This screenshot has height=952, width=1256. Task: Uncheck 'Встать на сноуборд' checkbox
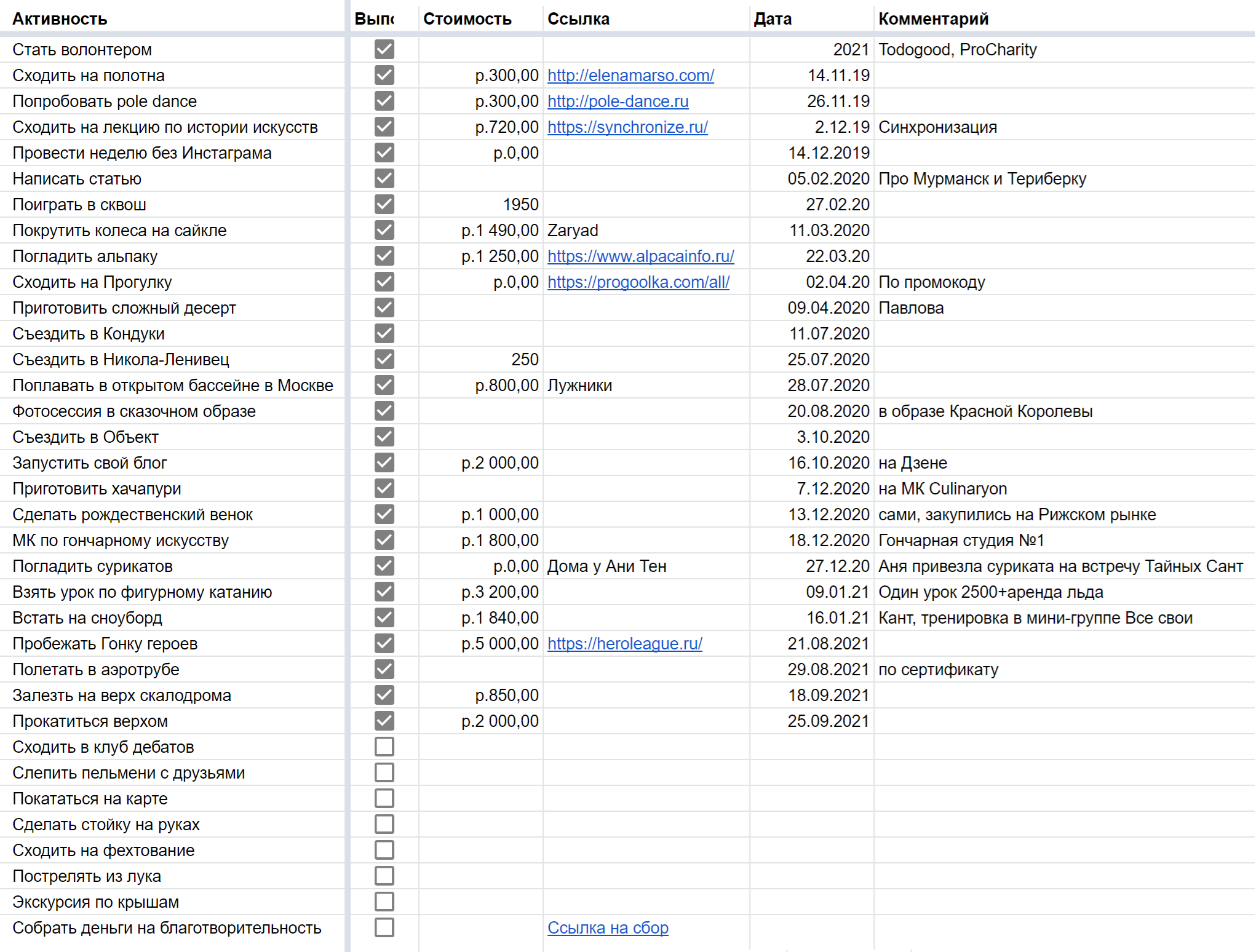tap(384, 617)
